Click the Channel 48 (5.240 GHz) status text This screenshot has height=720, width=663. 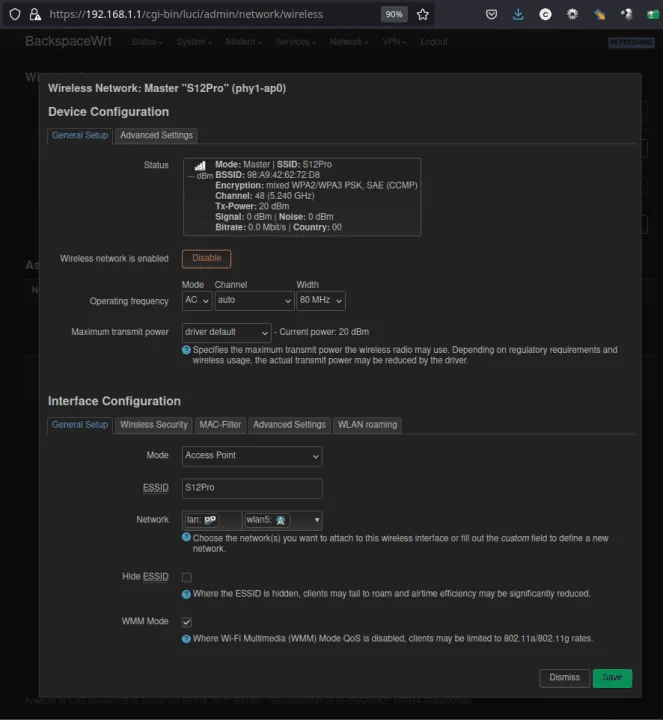(265, 196)
